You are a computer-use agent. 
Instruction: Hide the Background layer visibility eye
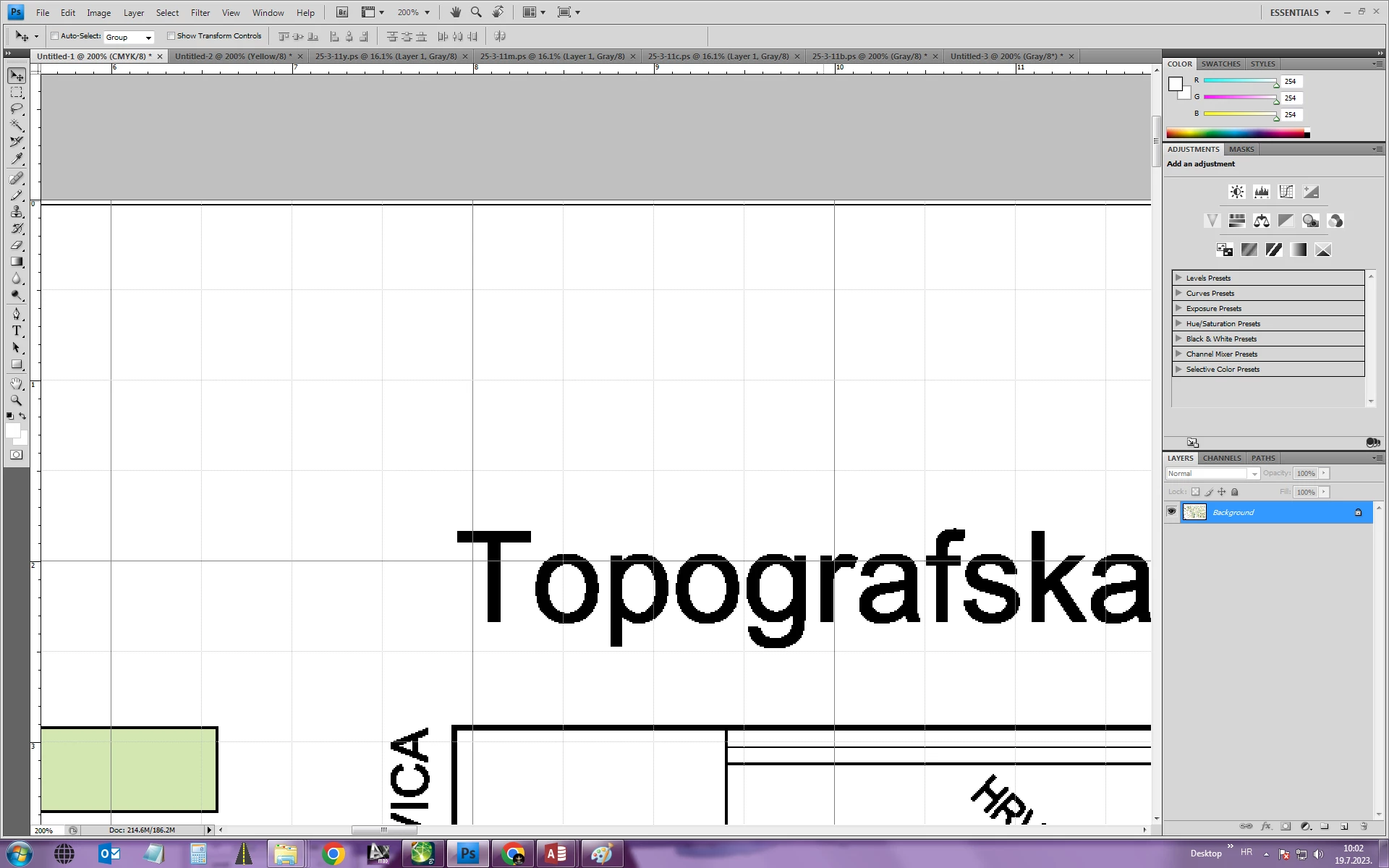click(1171, 512)
